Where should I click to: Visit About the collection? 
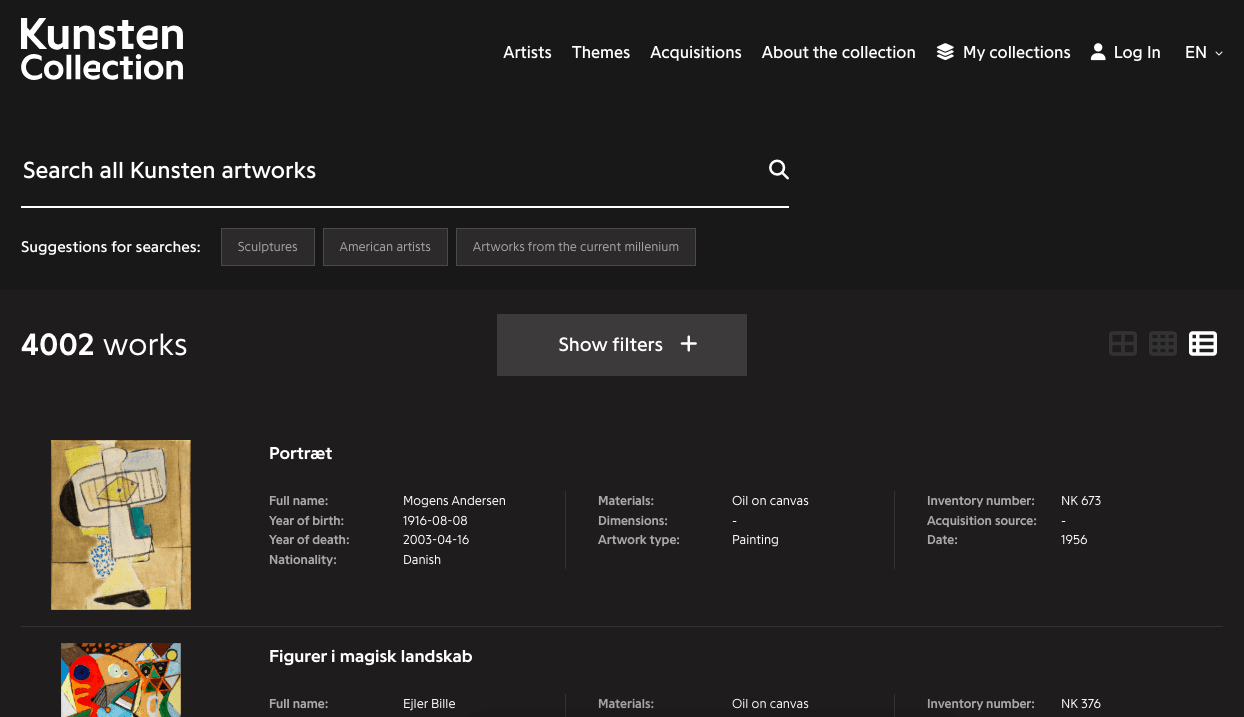point(838,52)
